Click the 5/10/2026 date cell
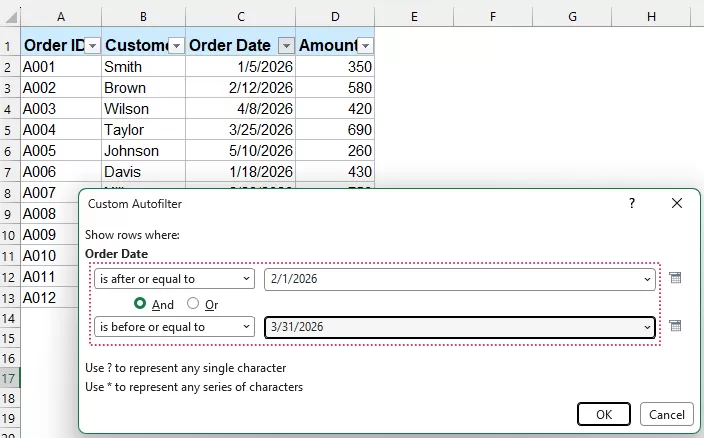The height and width of the screenshot is (438, 704). tap(241, 151)
